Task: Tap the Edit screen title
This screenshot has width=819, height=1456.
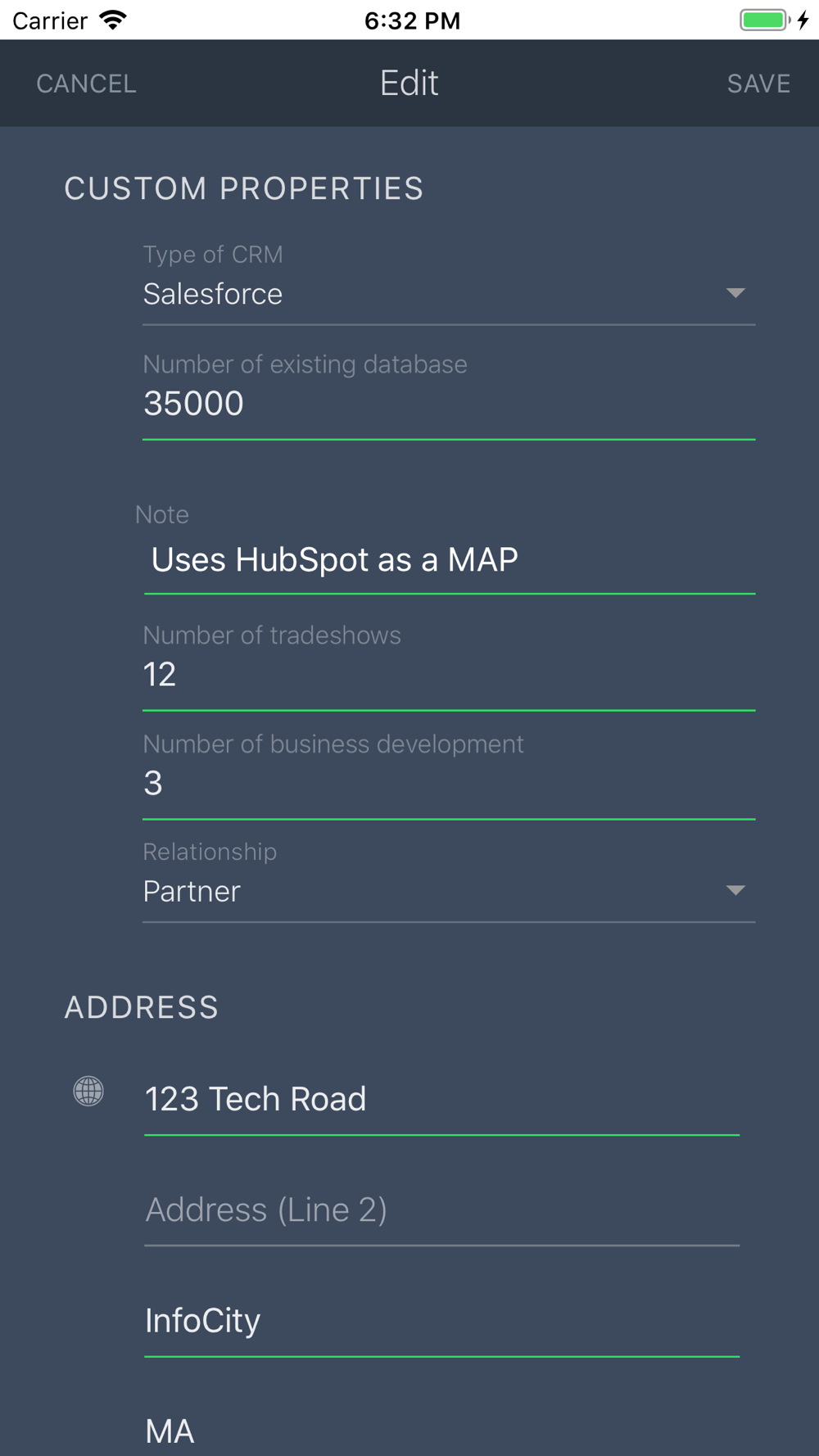Action: click(x=409, y=84)
